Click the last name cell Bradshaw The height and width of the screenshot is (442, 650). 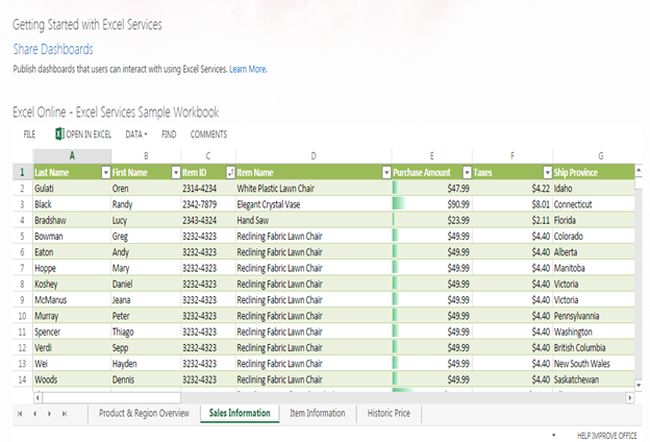coord(72,221)
